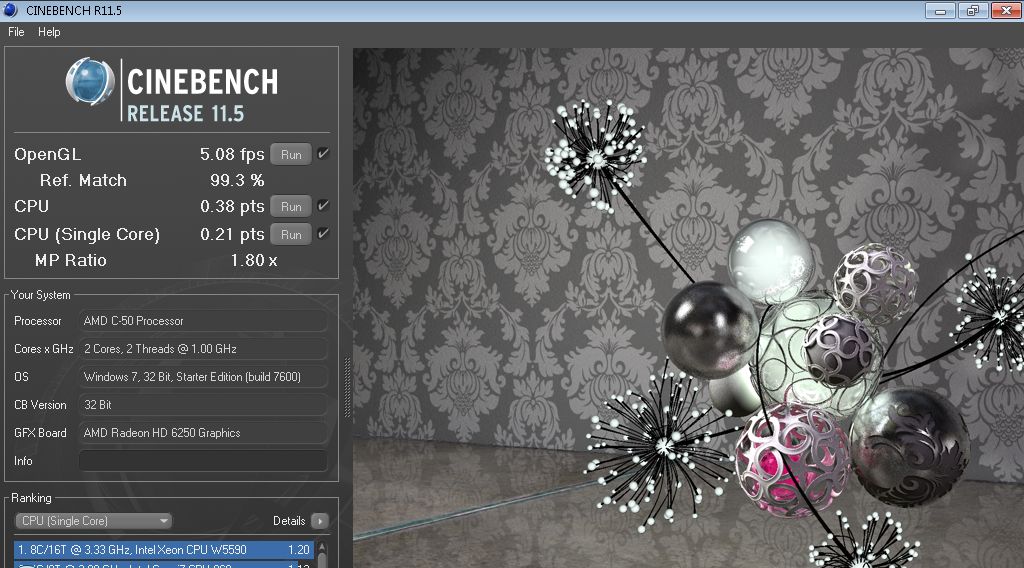Run the CPU benchmark
This screenshot has width=1024, height=568.
291,207
